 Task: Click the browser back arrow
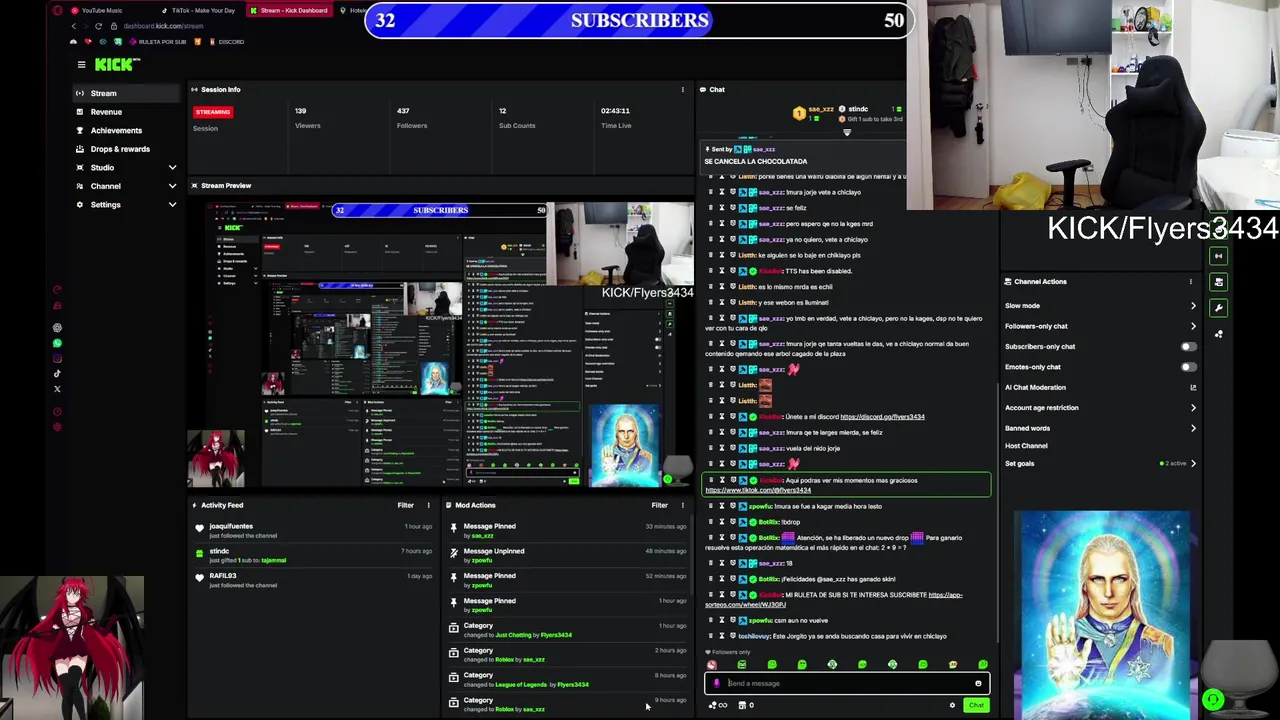pyautogui.click(x=73, y=26)
